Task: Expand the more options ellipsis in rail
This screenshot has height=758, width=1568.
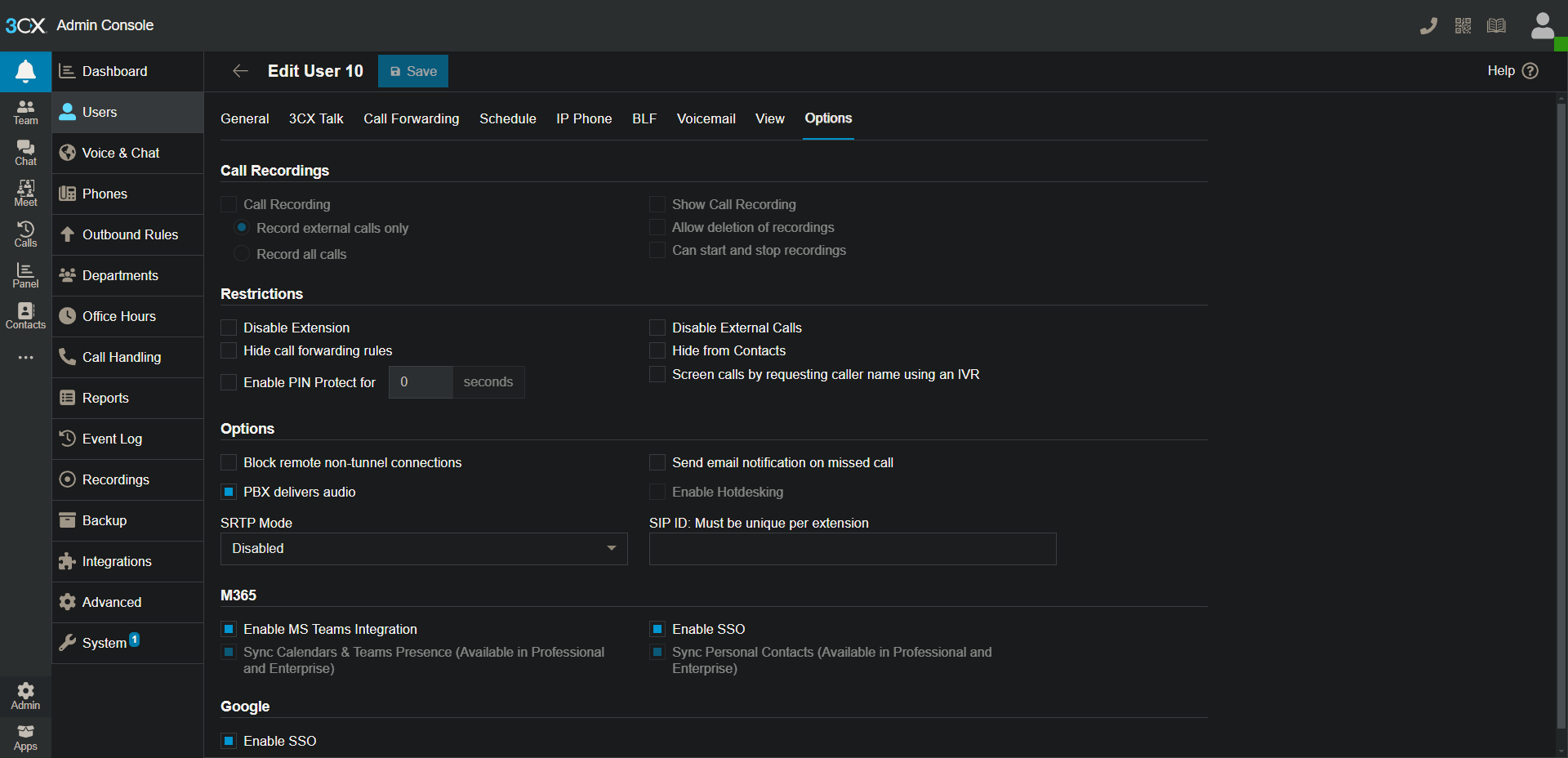Action: (x=25, y=358)
